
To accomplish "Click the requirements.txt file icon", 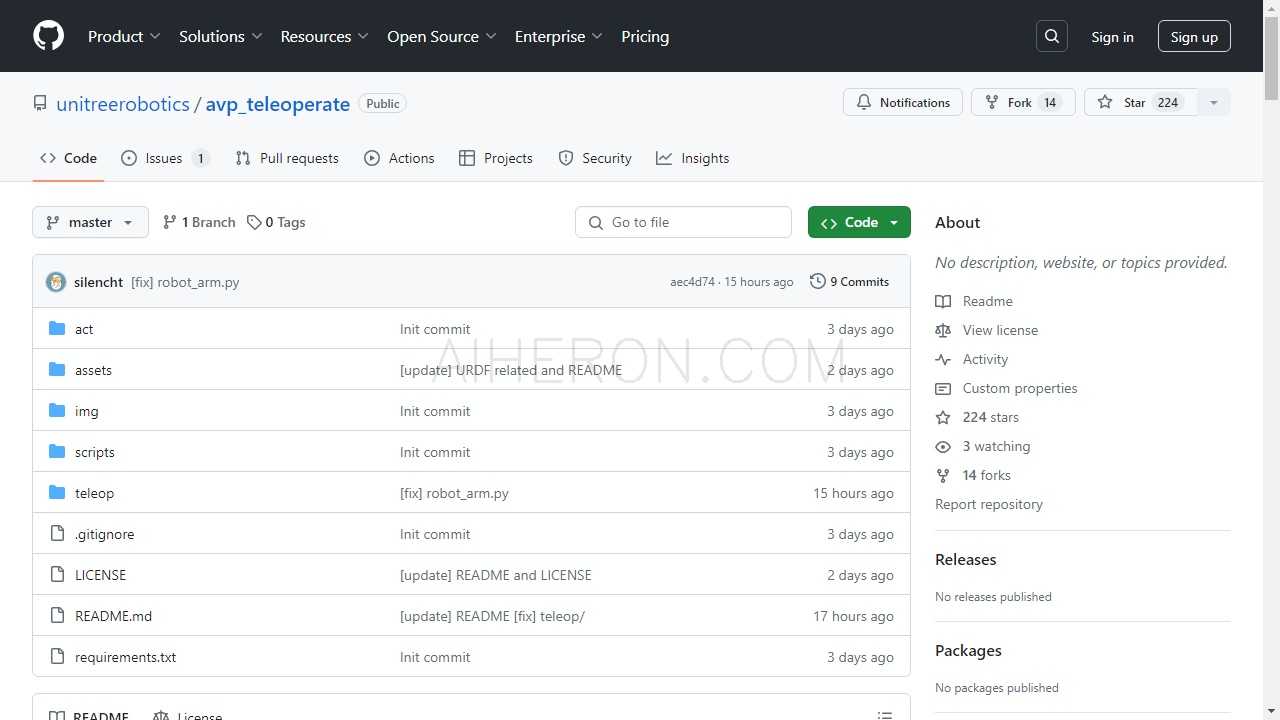I will [57, 657].
